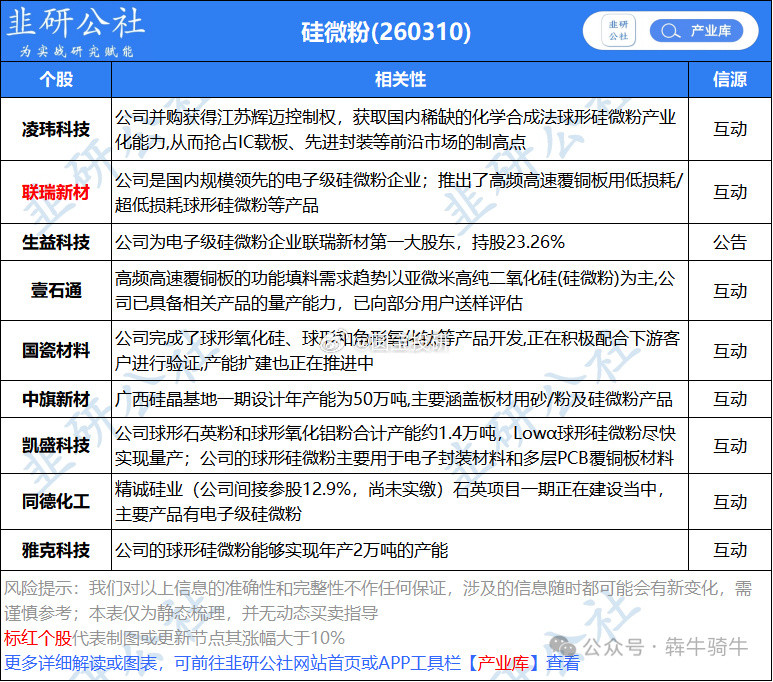This screenshot has height=682, width=773.
Task: Click 公告 source in 生益科技 row
Action: click(x=730, y=242)
